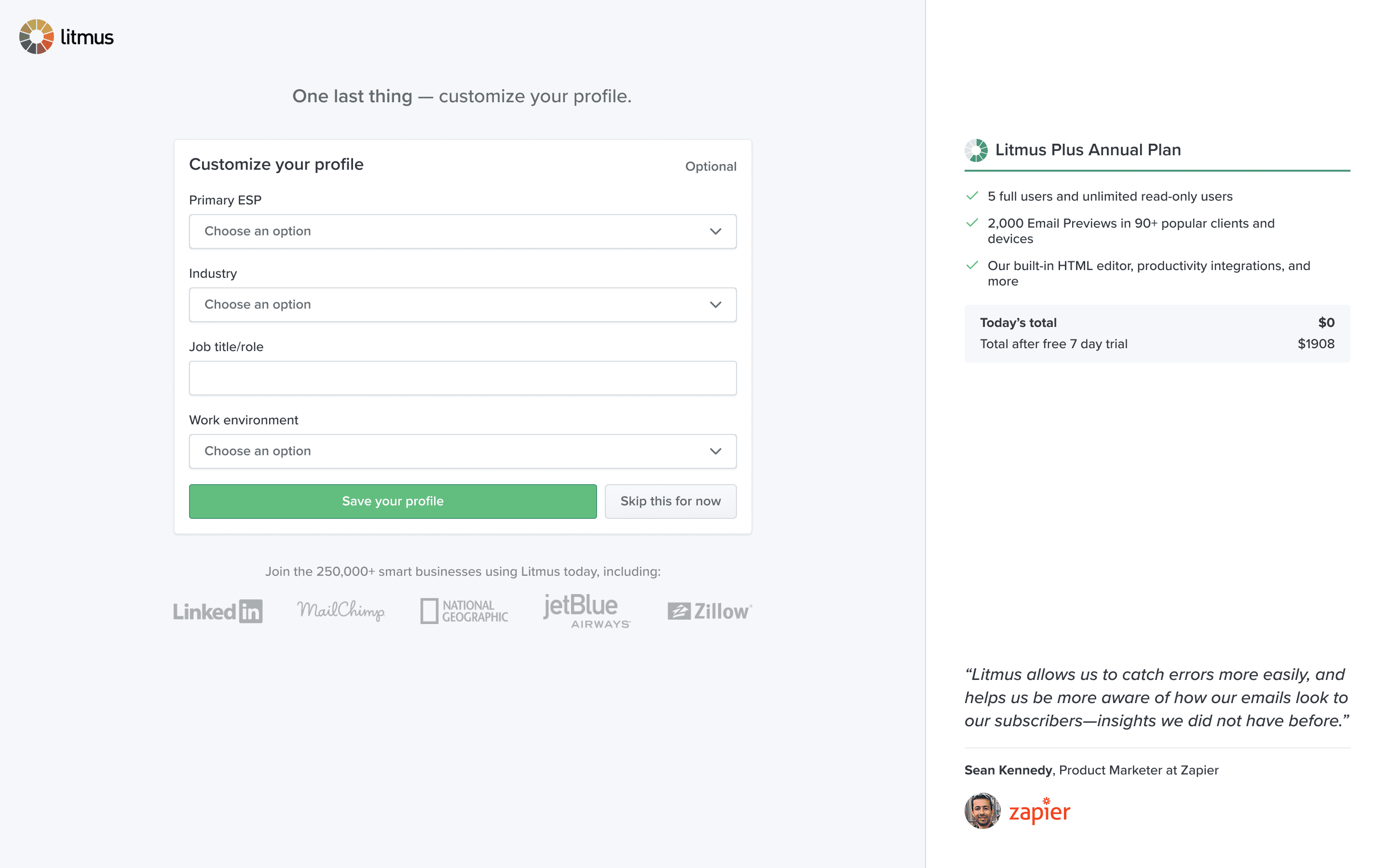Click the National Geographic logo
The height and width of the screenshot is (868, 1389).
pos(464,611)
